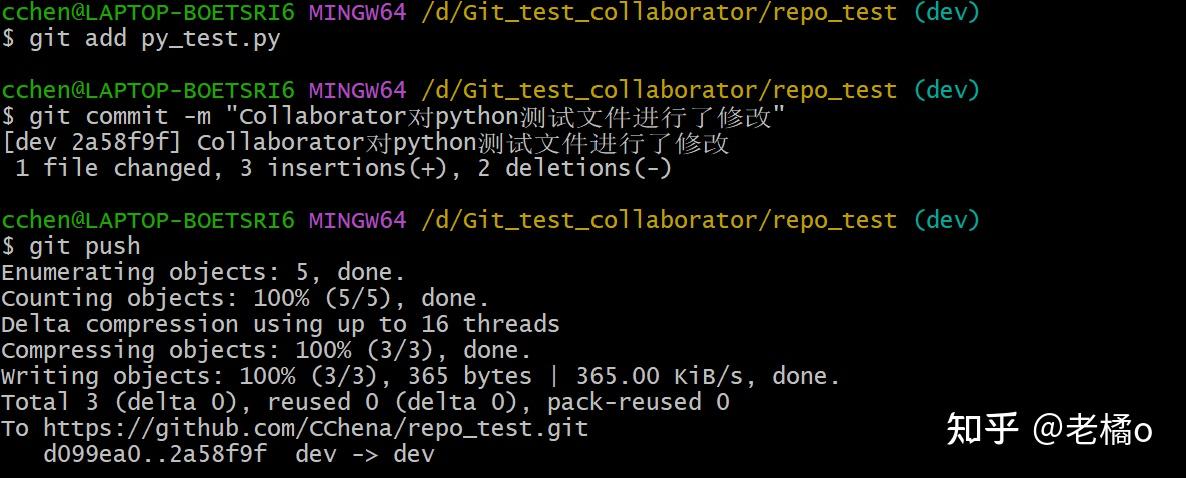Screen dimensions: 1186x478
Task: Click the "git add py_test.py" command
Action: 155,39
